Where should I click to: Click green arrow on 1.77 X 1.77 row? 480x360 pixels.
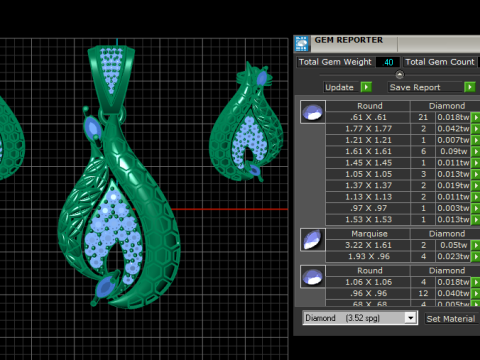click(475, 129)
